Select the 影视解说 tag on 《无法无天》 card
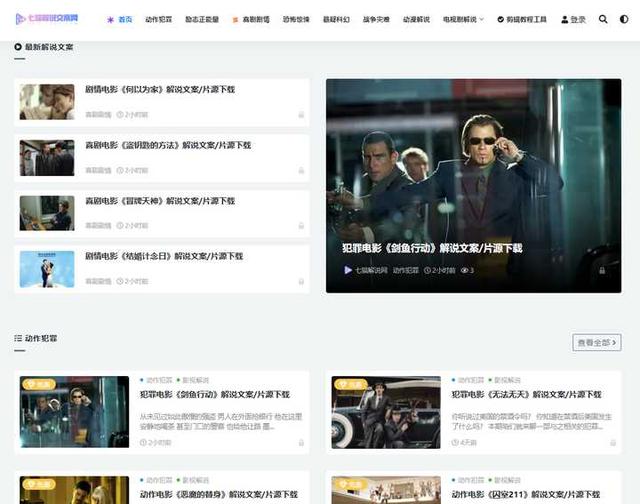 pos(506,381)
